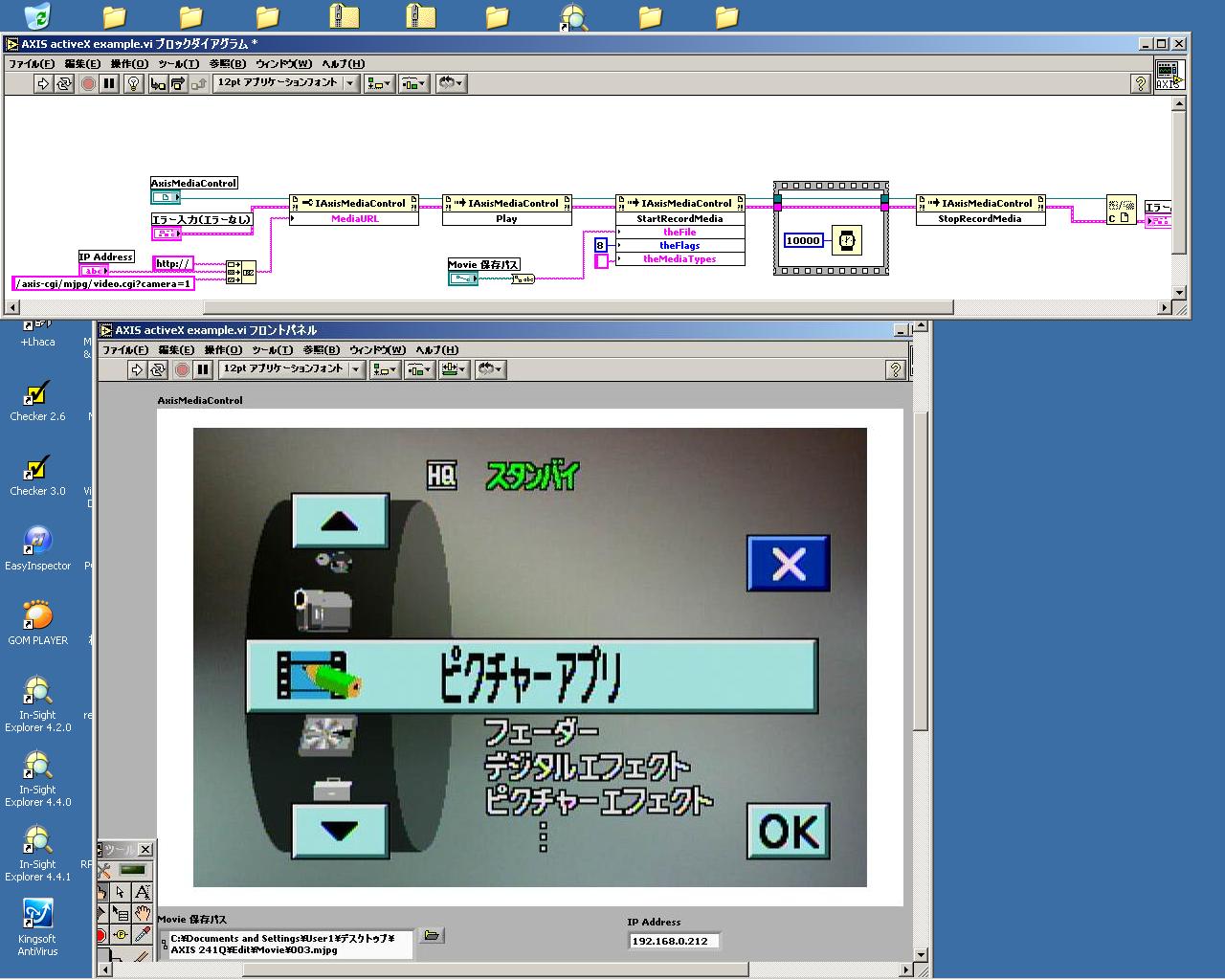This screenshot has width=1225, height=980.
Task: Pause the running VI
Action: click(x=108, y=83)
